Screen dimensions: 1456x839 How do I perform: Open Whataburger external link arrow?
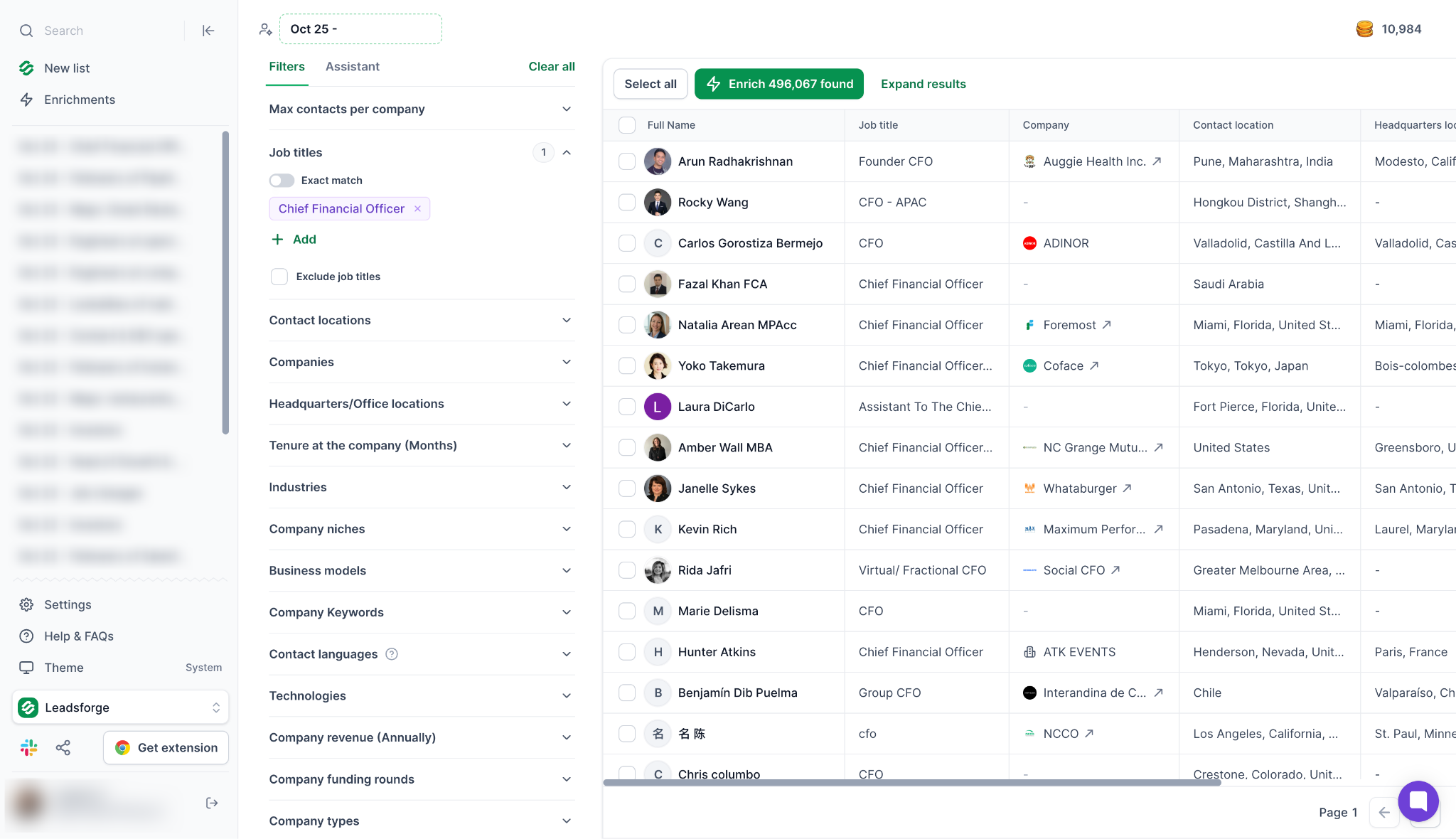(1127, 488)
